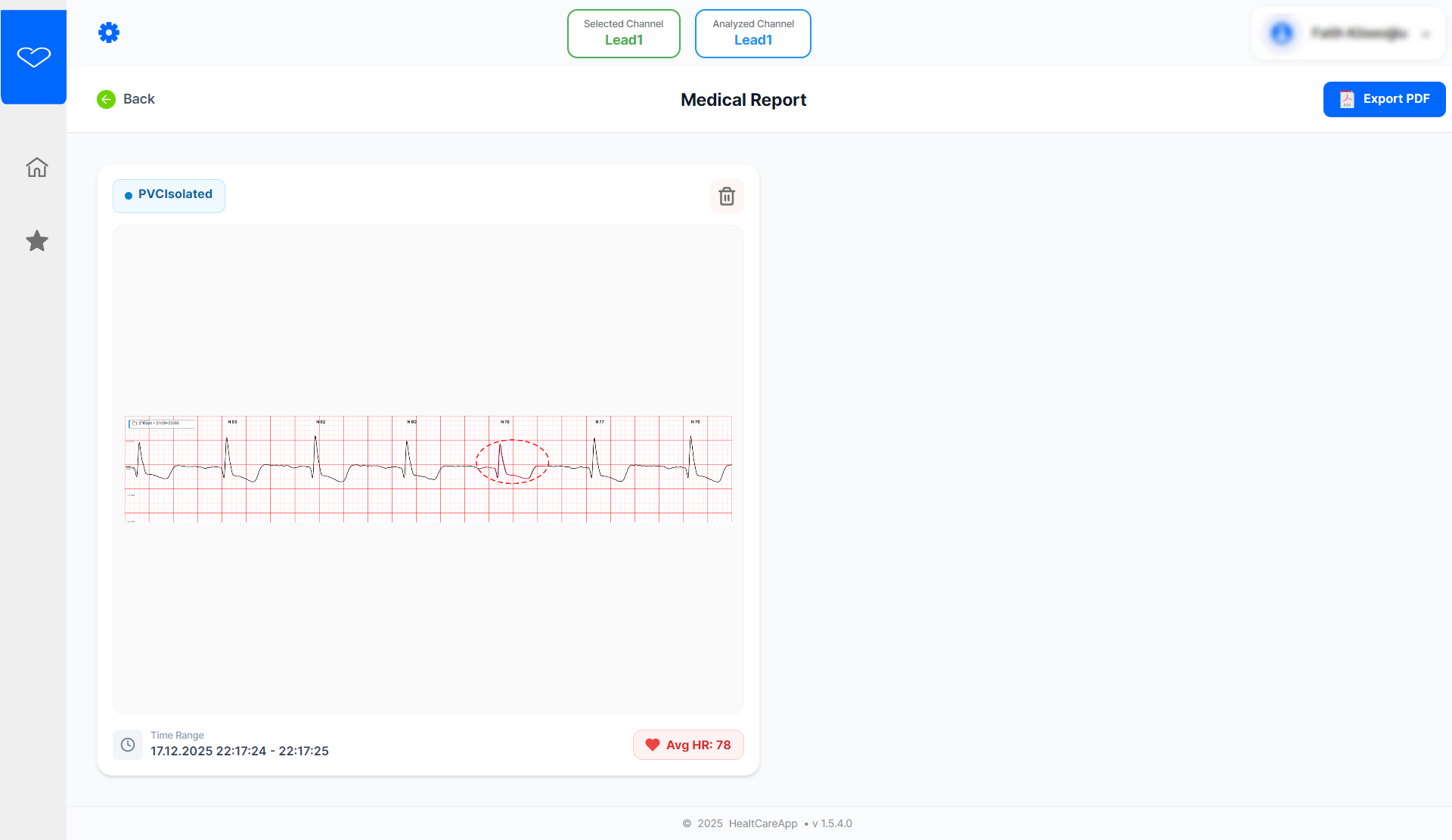The height and width of the screenshot is (840, 1452).
Task: Open settings with the blue gear icon
Action: [109, 33]
